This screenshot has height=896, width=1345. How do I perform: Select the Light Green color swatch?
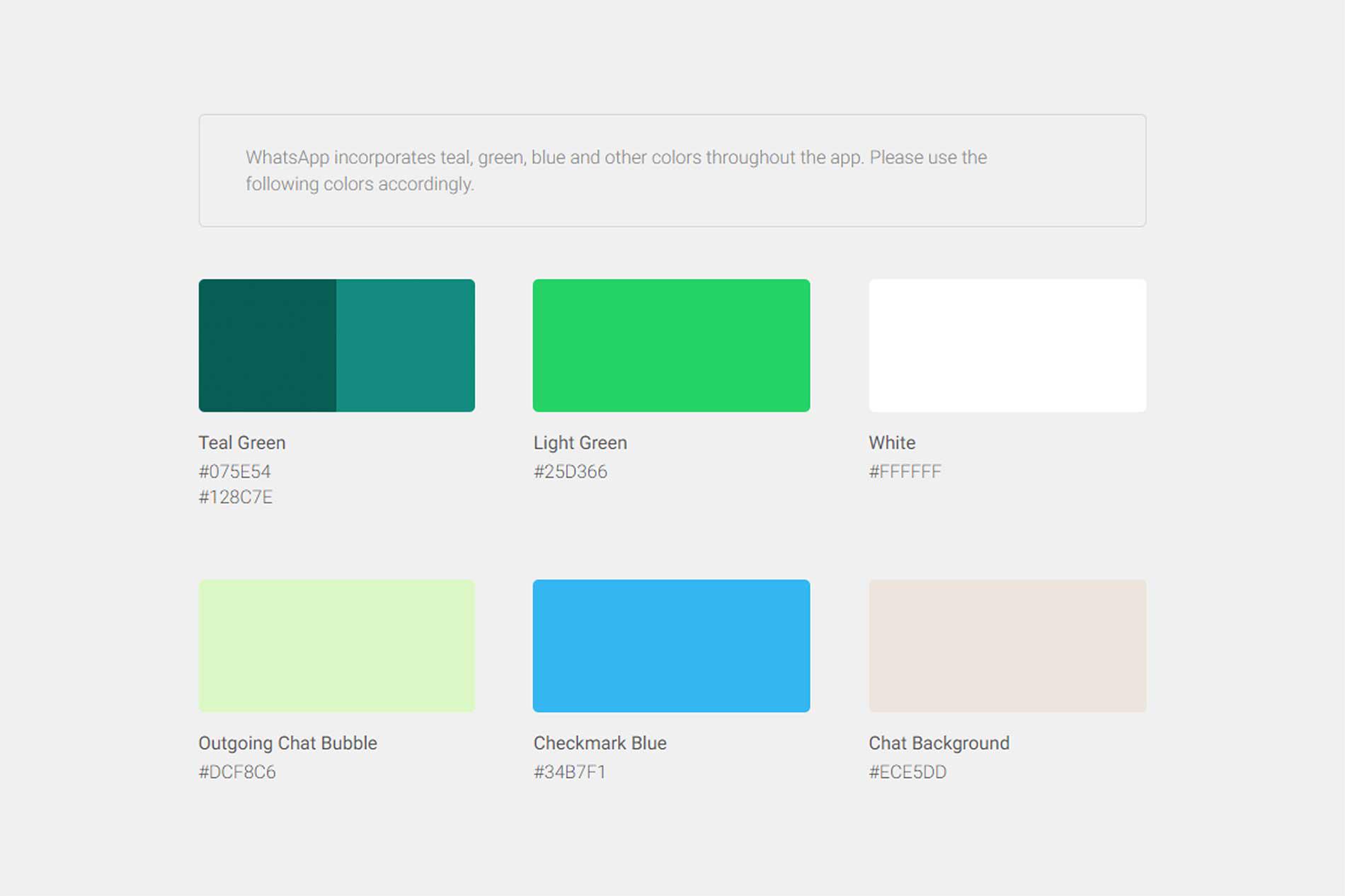tap(671, 345)
